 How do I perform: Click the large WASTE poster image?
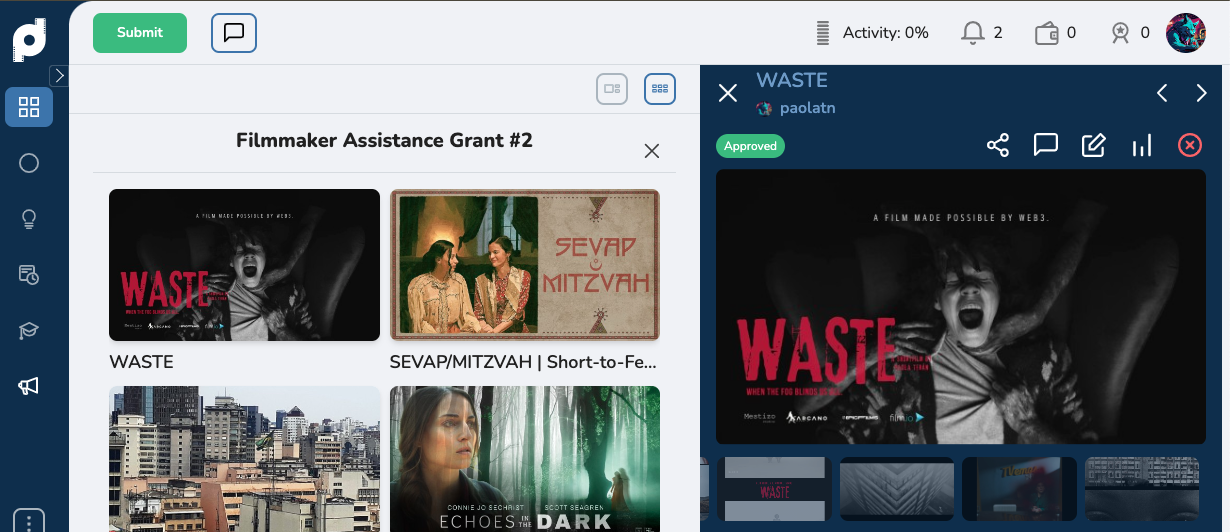coord(961,307)
